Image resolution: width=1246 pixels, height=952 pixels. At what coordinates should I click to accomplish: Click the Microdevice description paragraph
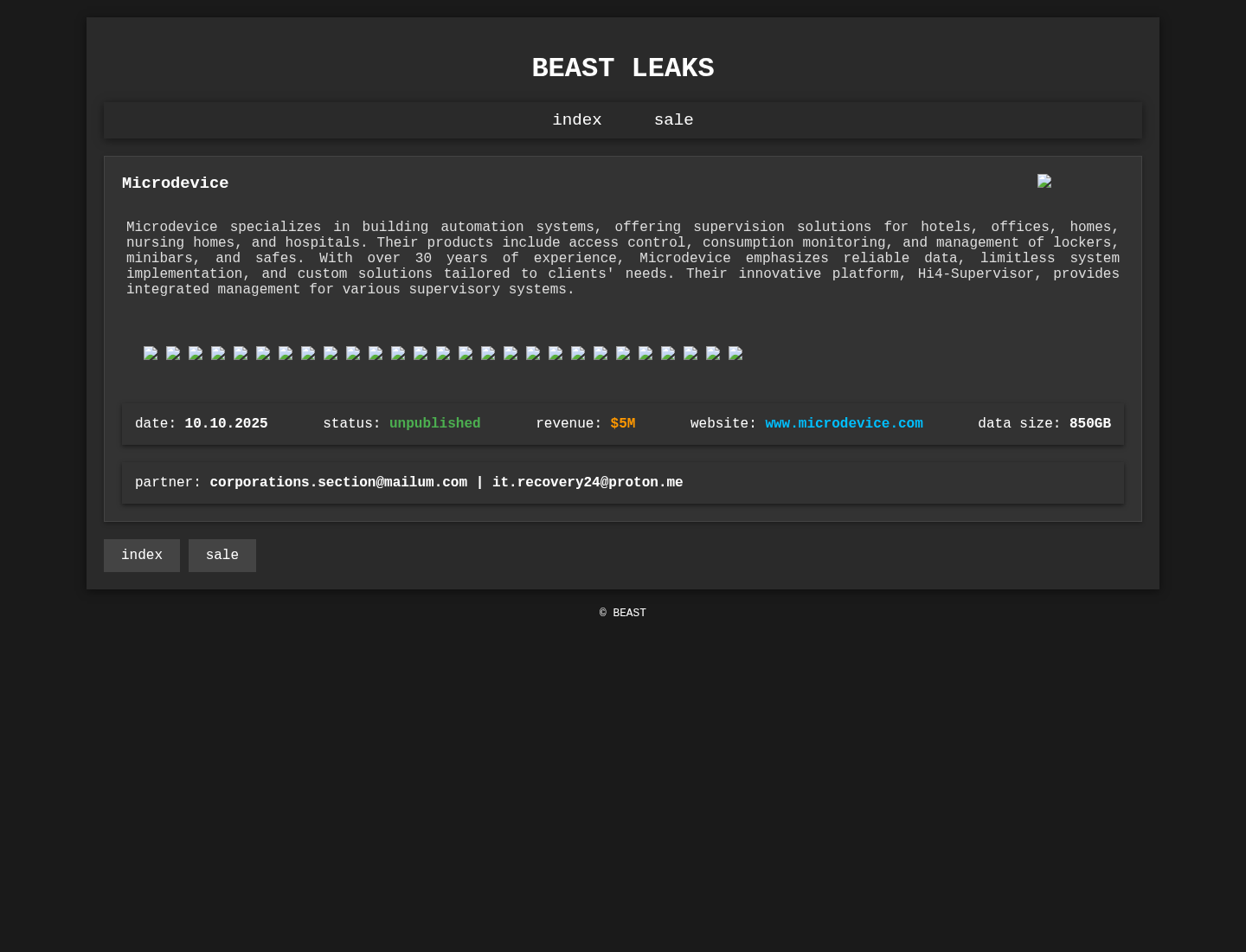pos(623,259)
